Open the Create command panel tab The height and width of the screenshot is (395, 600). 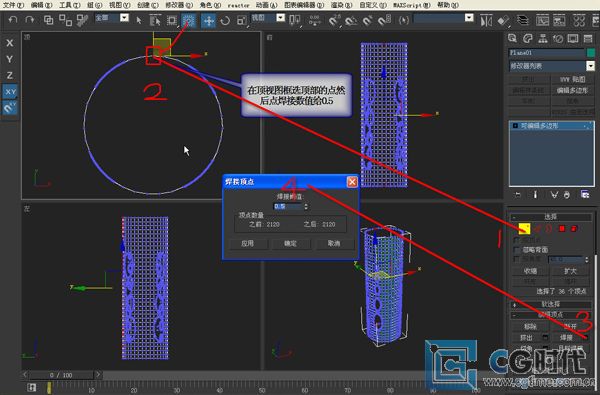512,38
